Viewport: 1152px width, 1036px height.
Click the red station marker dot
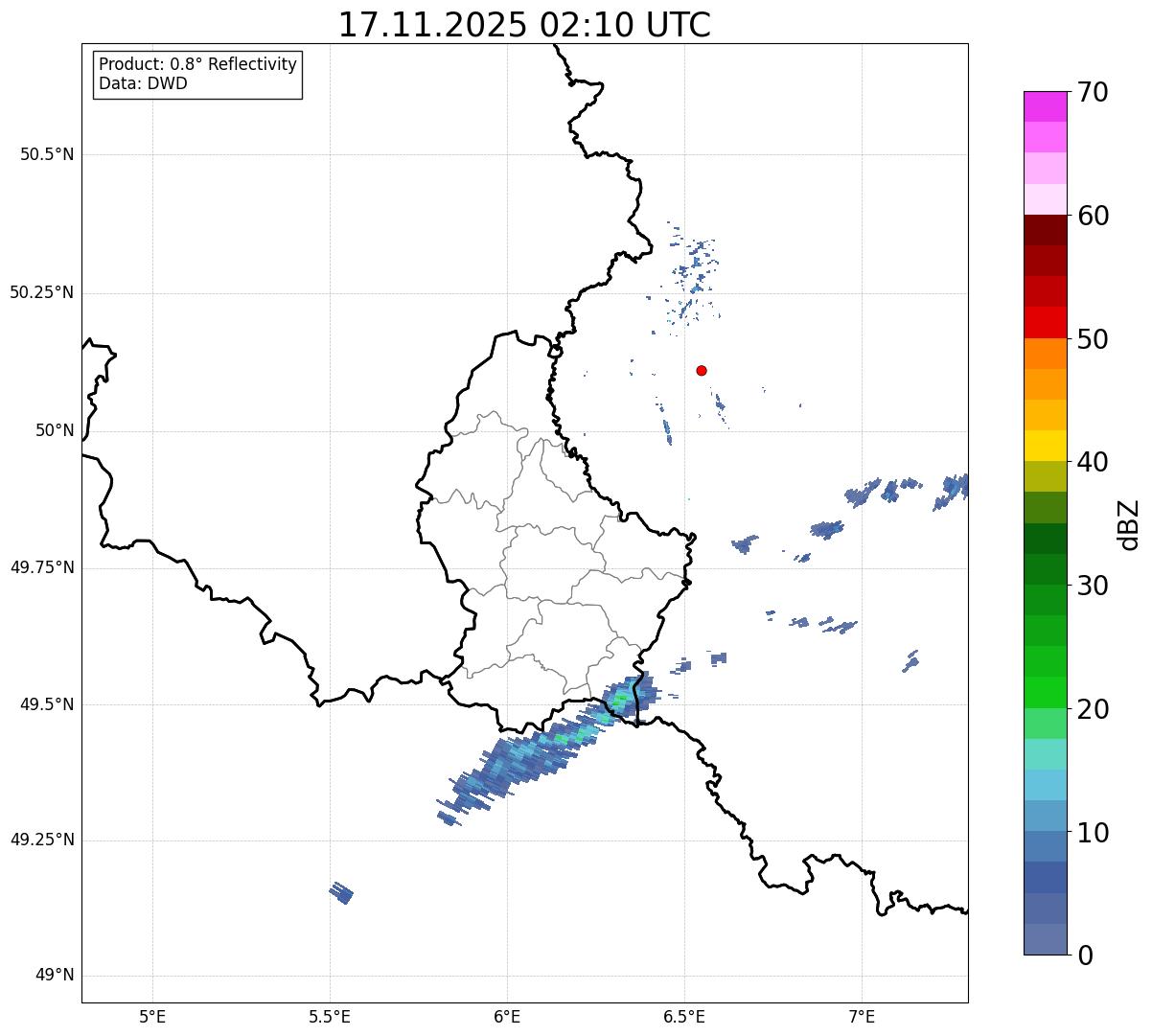tap(702, 370)
